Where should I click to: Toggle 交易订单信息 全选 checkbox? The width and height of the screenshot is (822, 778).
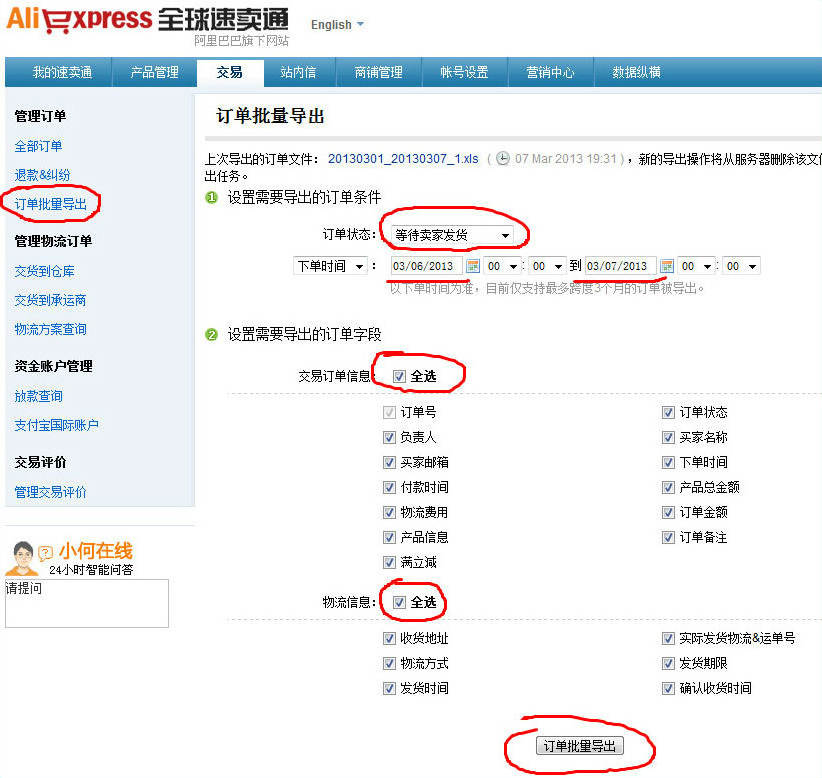tap(400, 377)
